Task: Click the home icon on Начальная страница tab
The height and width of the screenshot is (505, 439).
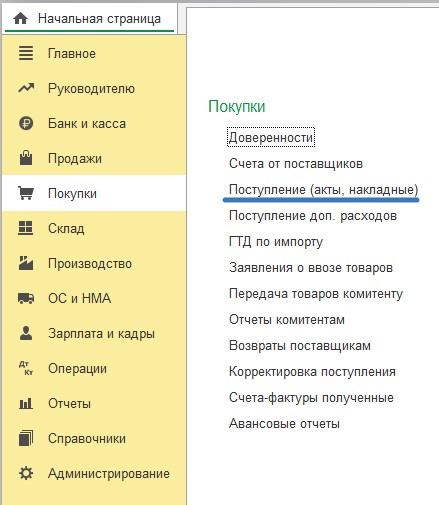Action: (20, 18)
